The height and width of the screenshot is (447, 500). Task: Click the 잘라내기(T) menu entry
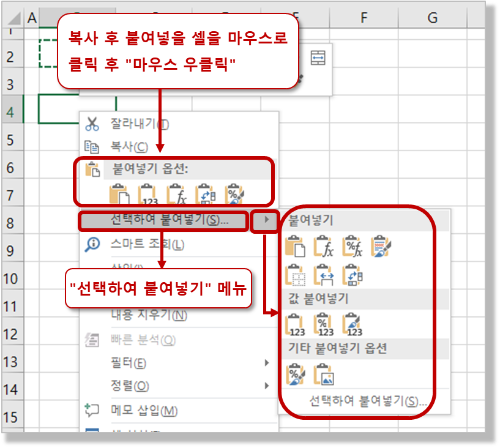tap(140, 124)
